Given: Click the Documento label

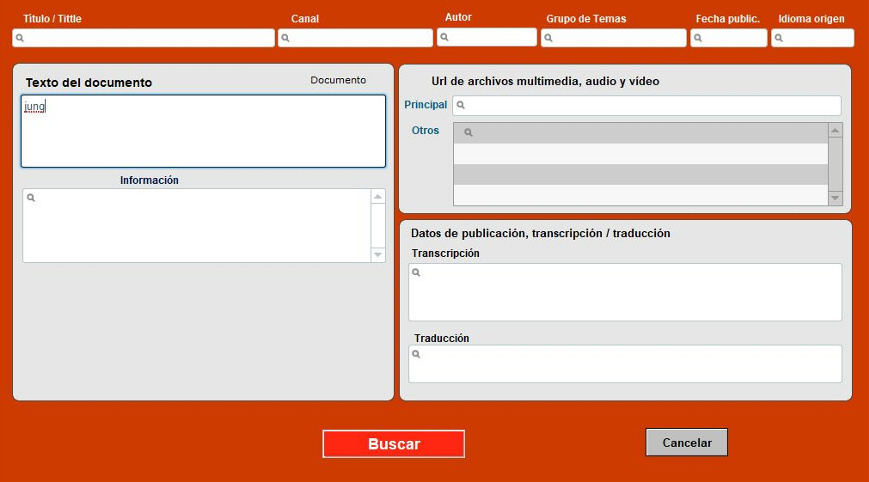Looking at the screenshot, I should pyautogui.click(x=338, y=80).
